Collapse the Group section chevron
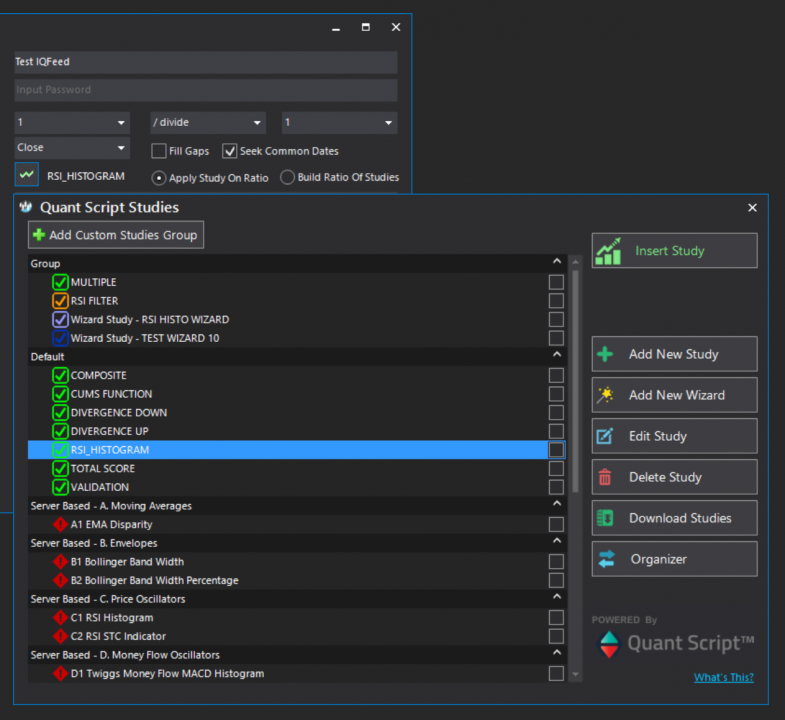 (x=557, y=261)
